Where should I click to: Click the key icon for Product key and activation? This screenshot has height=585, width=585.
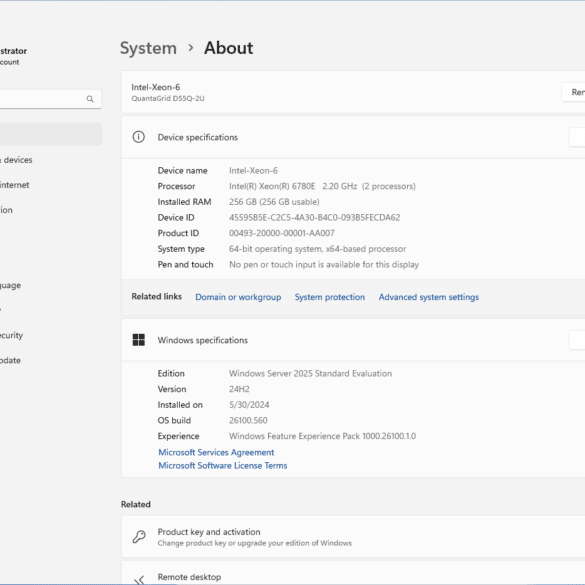(139, 537)
